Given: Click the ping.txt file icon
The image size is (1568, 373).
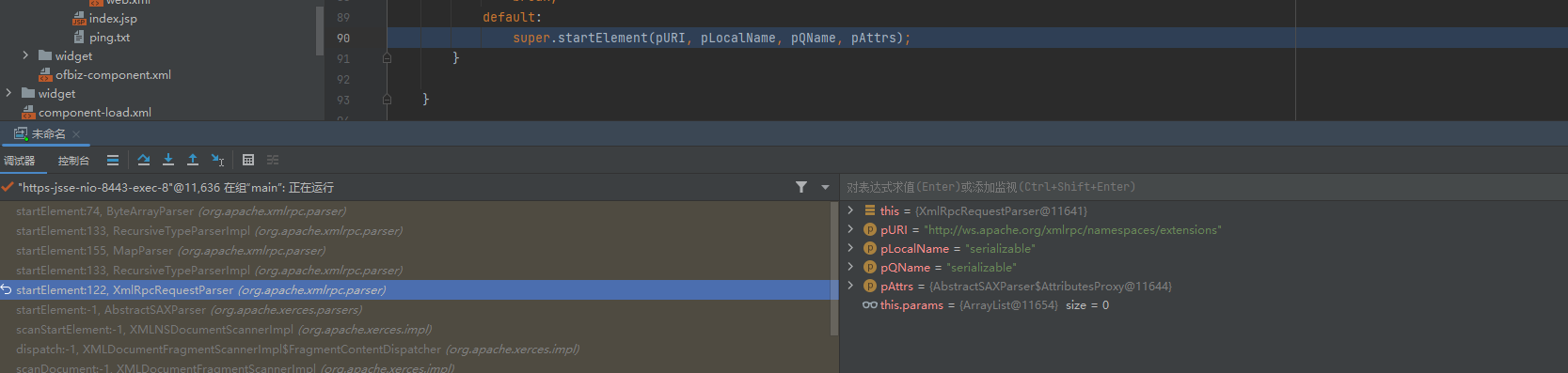Looking at the screenshot, I should 79,38.
